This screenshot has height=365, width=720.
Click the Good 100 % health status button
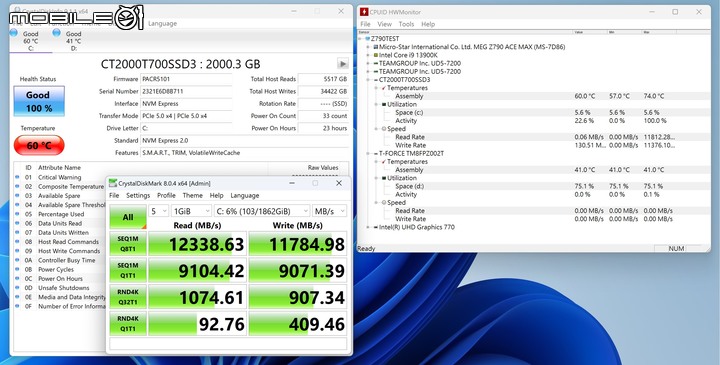click(39, 101)
